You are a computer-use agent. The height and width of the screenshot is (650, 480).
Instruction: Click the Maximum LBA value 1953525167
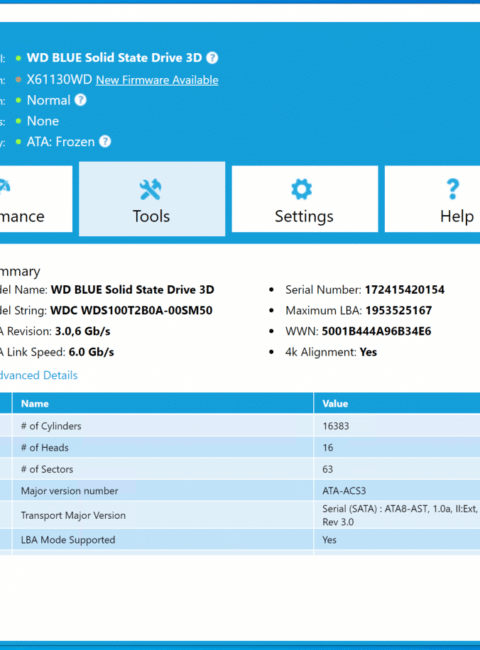(399, 310)
